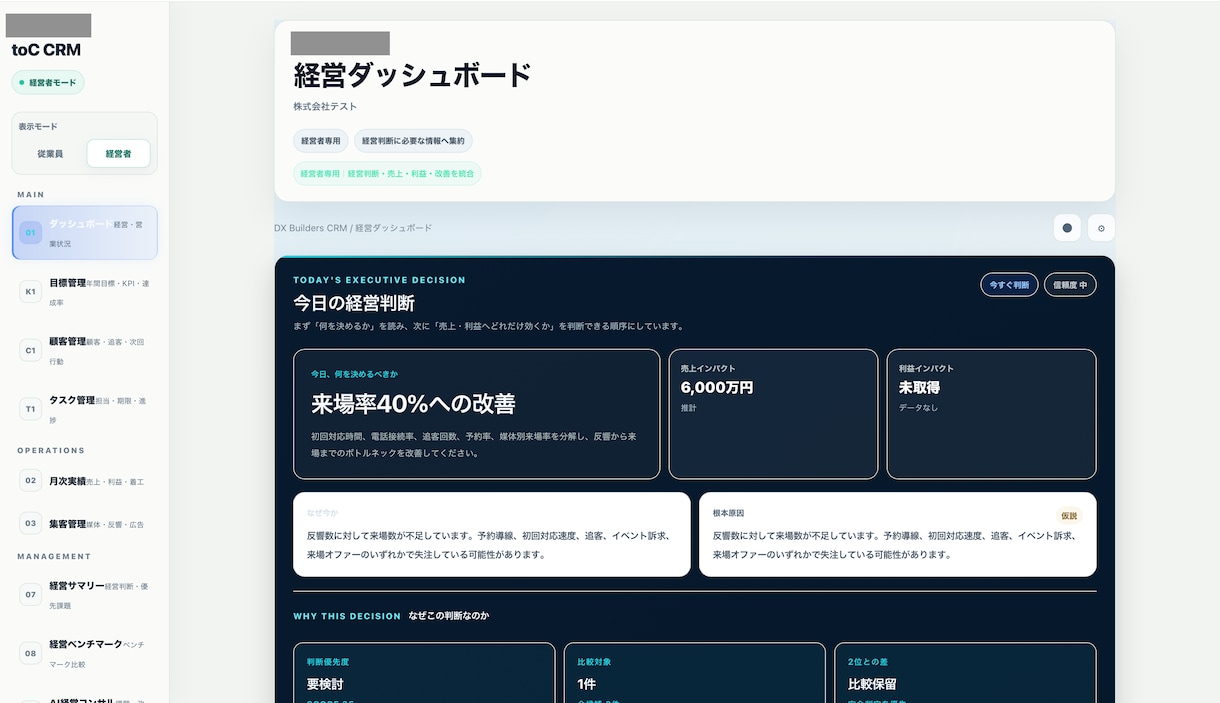This screenshot has width=1220, height=703.
Task: Open the なぜ今か white card
Action: [491, 534]
